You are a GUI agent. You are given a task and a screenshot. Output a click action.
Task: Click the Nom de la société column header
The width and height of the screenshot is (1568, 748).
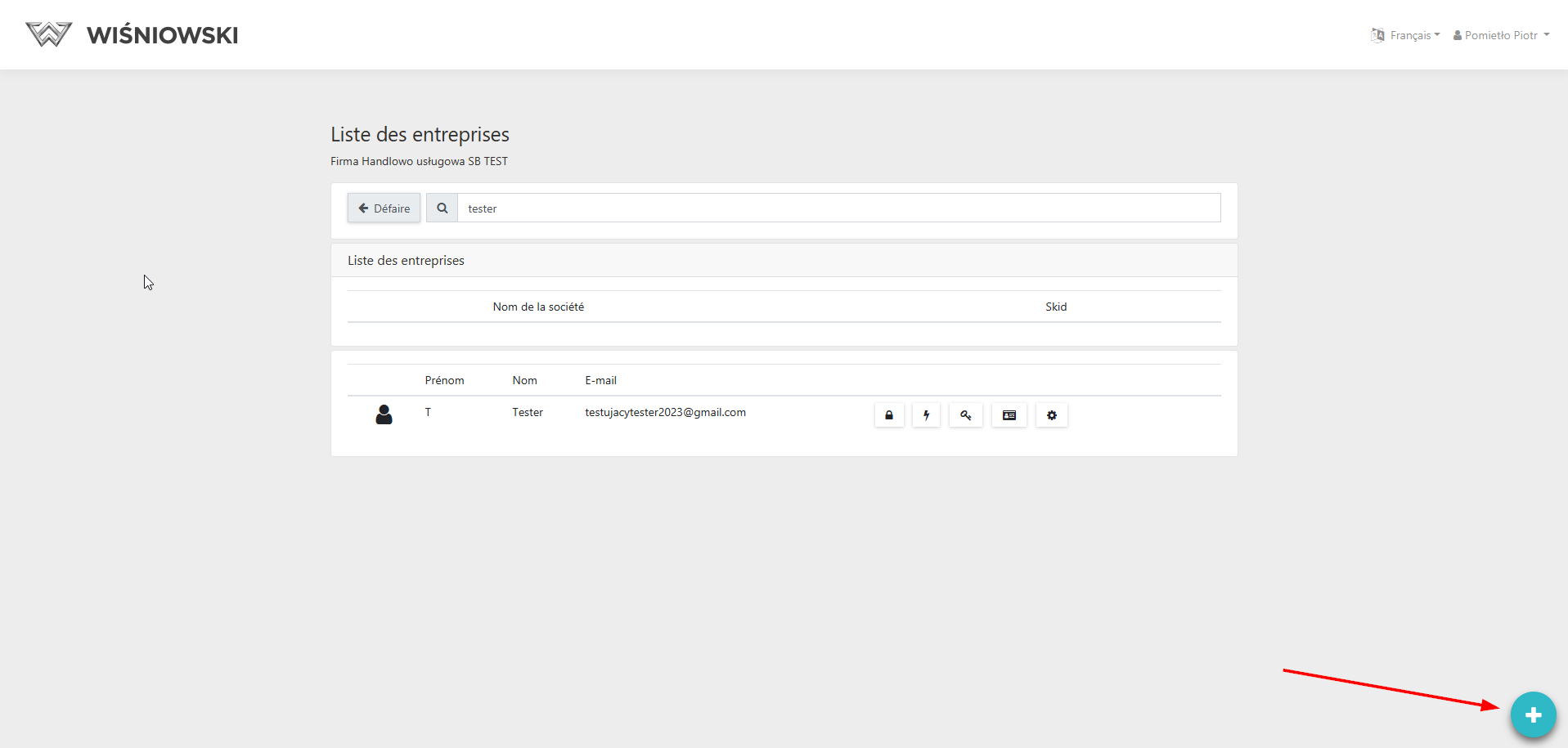click(x=538, y=307)
